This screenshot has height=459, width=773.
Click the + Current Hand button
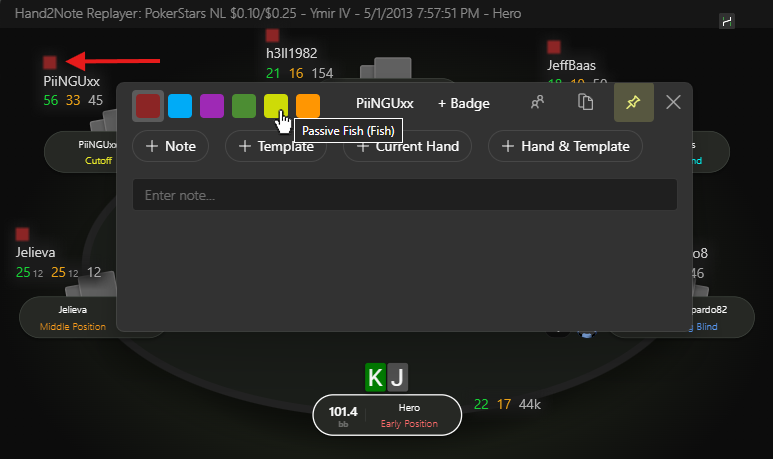tap(407, 146)
